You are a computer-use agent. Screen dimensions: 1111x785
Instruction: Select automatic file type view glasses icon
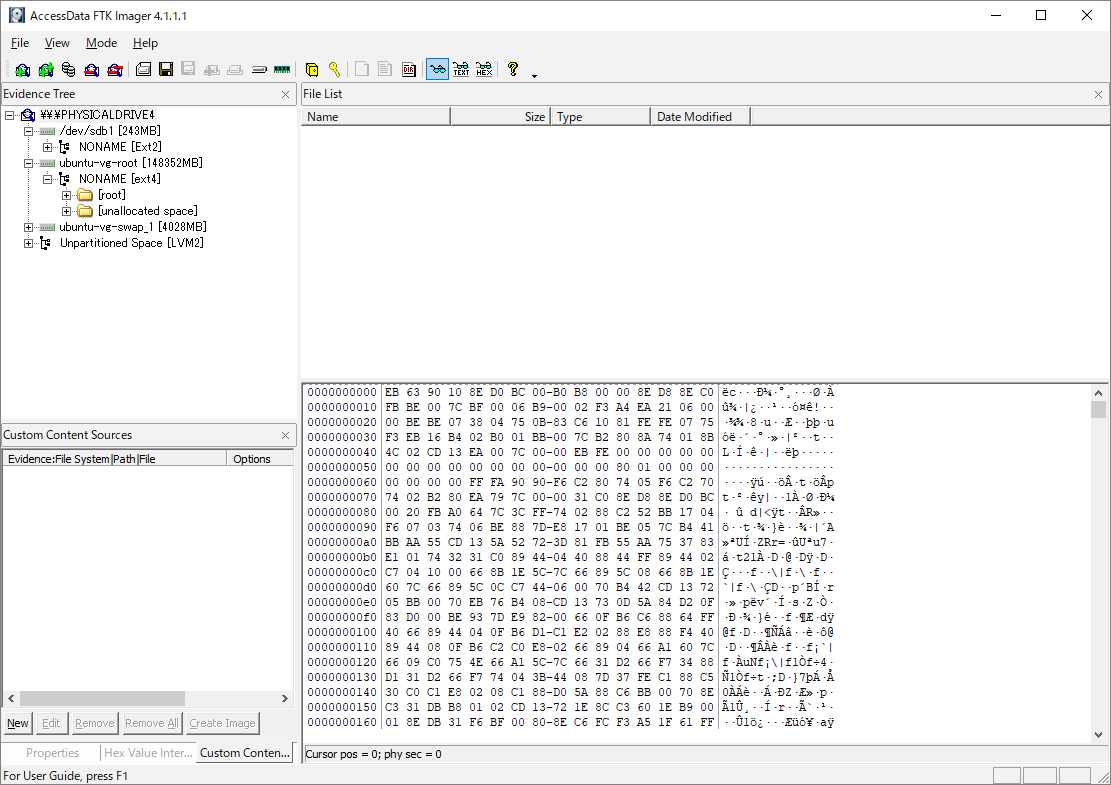click(438, 69)
